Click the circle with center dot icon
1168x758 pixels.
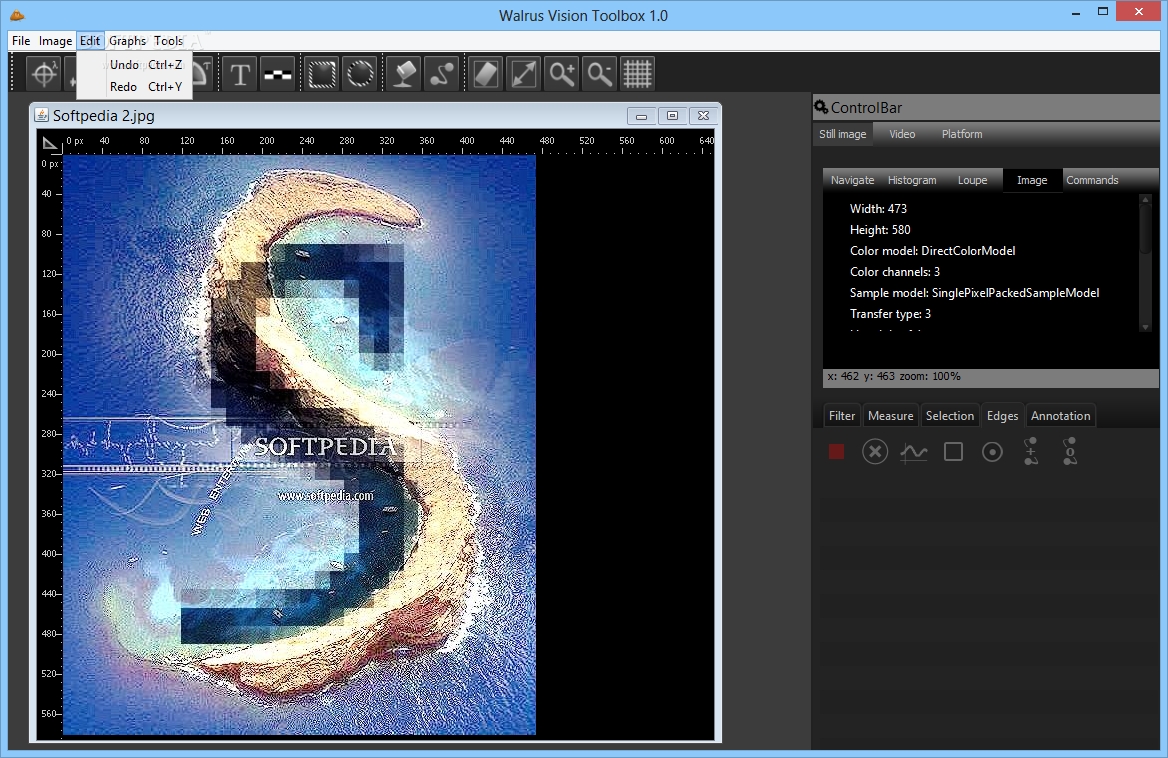pos(992,452)
